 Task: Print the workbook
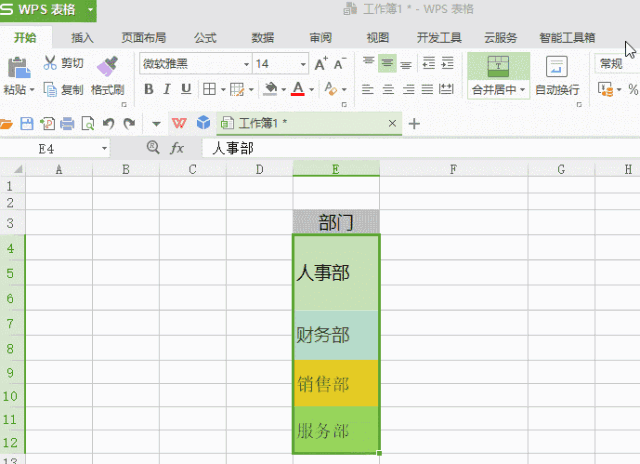tap(67, 123)
